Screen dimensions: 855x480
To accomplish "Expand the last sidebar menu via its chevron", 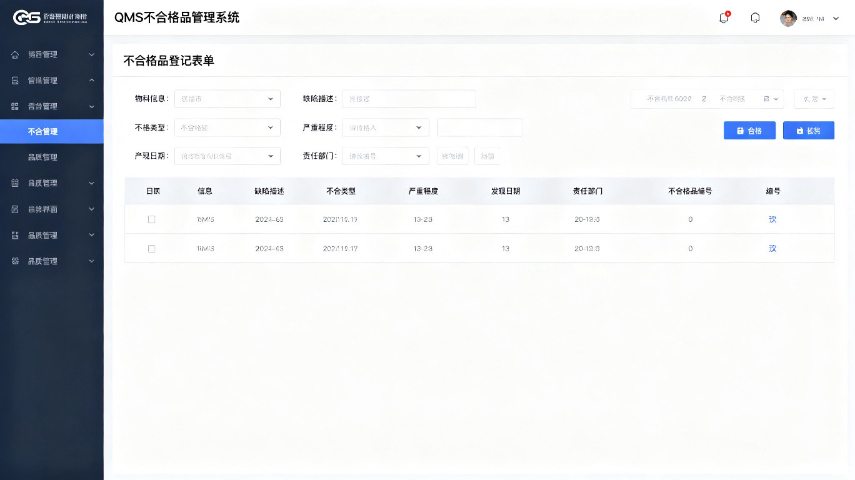I will coord(92,261).
